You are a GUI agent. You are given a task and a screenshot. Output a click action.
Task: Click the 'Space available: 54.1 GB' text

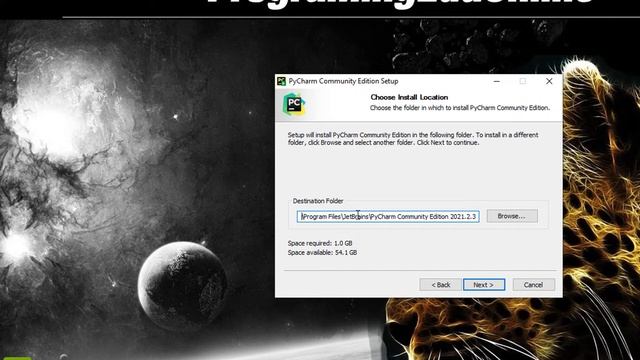tap(322, 253)
